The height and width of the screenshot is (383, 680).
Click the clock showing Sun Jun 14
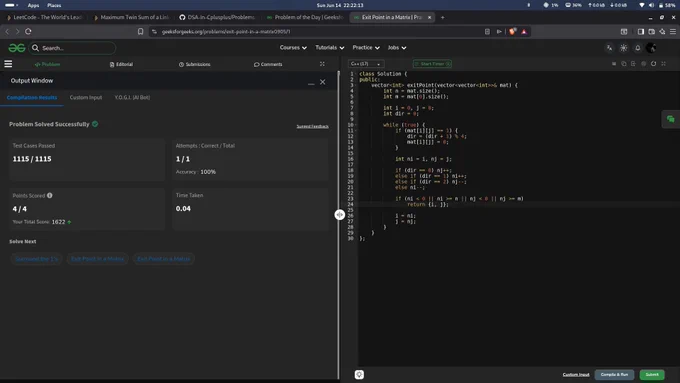pyautogui.click(x=340, y=5)
